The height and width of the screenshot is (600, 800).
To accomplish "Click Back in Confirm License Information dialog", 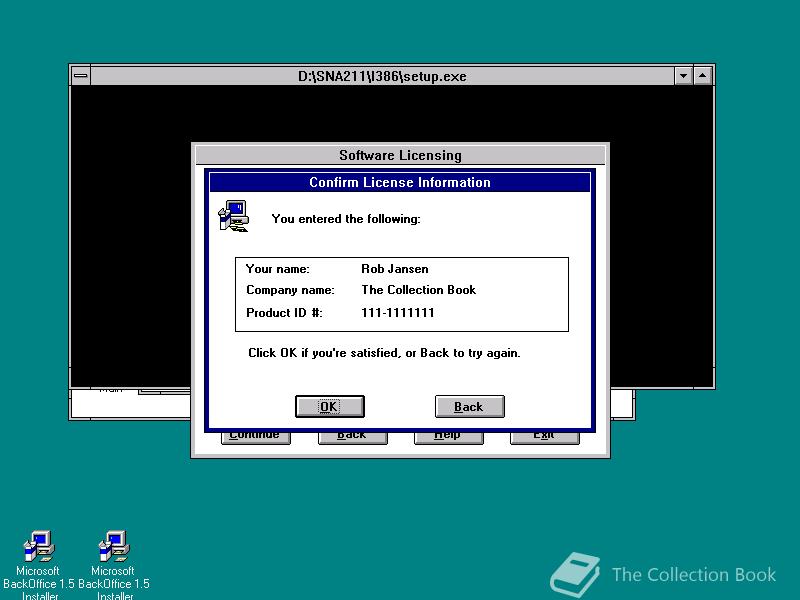I will point(469,407).
